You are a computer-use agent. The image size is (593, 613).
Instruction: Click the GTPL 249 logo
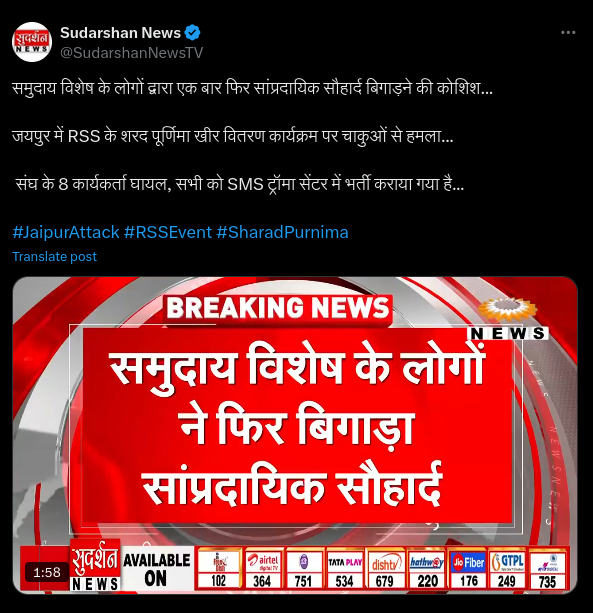point(507,569)
